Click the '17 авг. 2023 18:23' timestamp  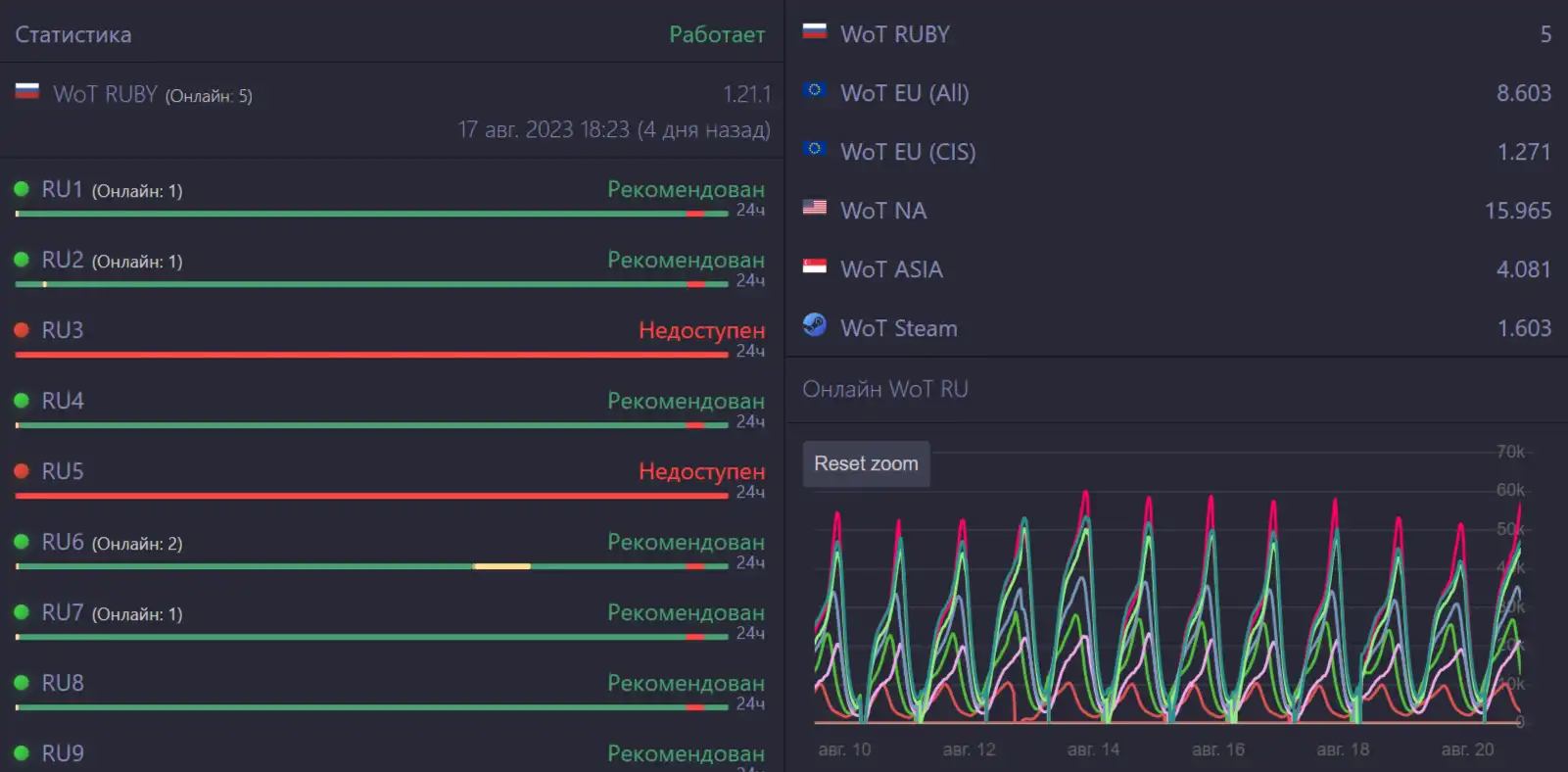(544, 129)
